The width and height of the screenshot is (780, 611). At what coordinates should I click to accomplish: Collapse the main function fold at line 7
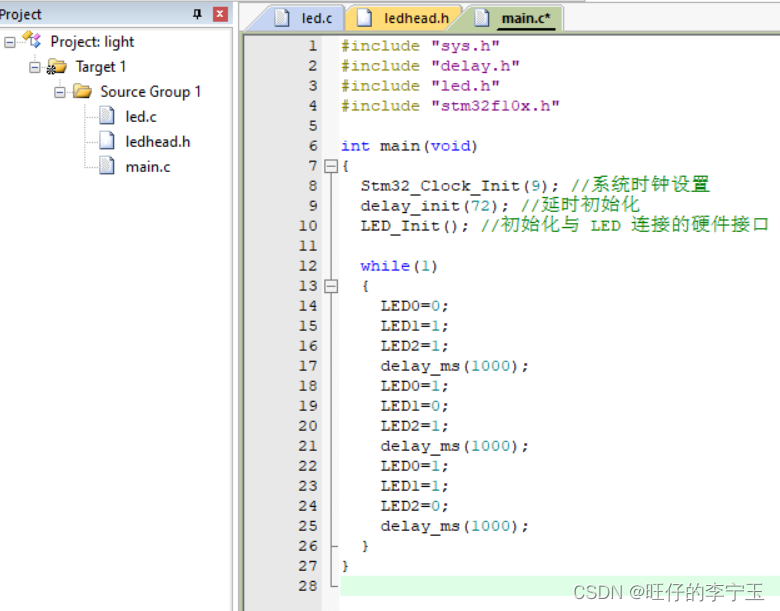coord(331,166)
